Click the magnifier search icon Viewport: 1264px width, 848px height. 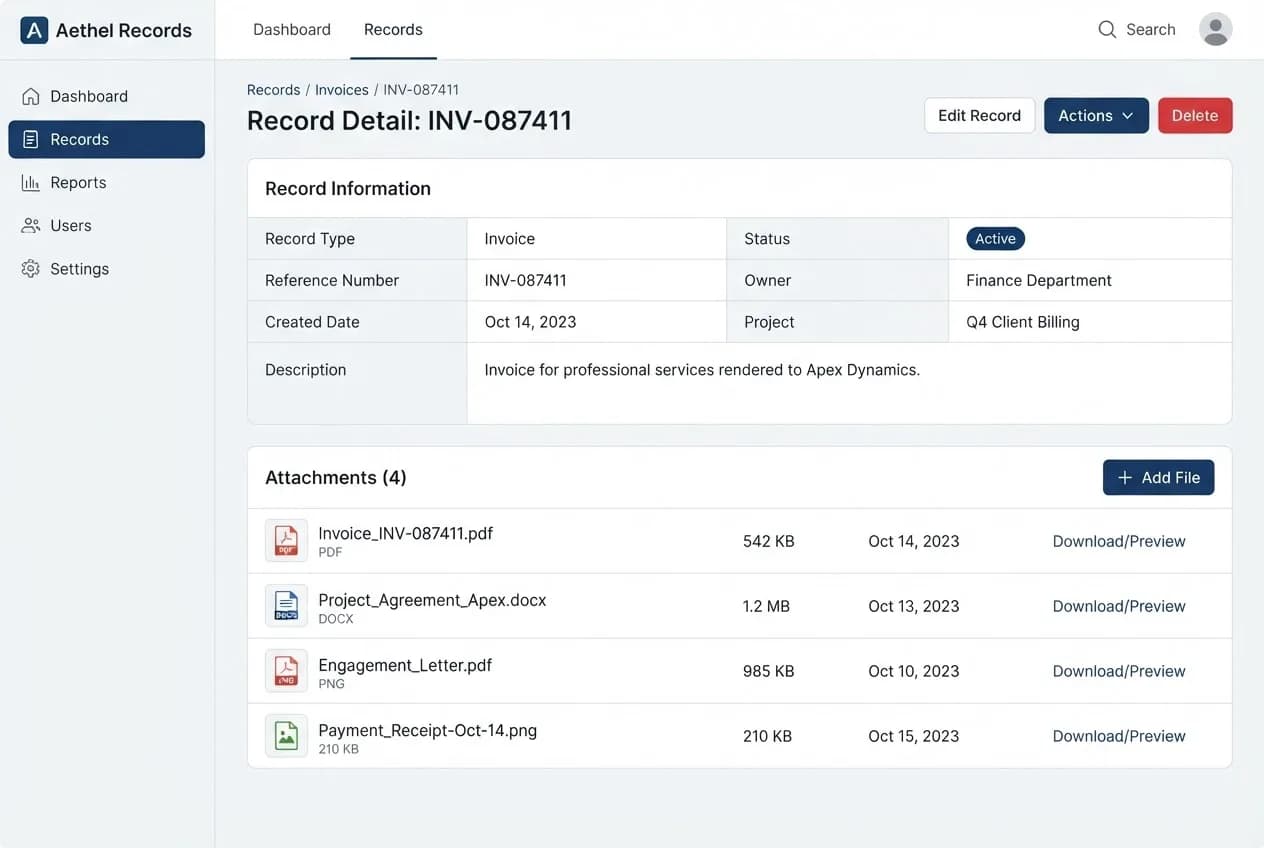(1107, 30)
